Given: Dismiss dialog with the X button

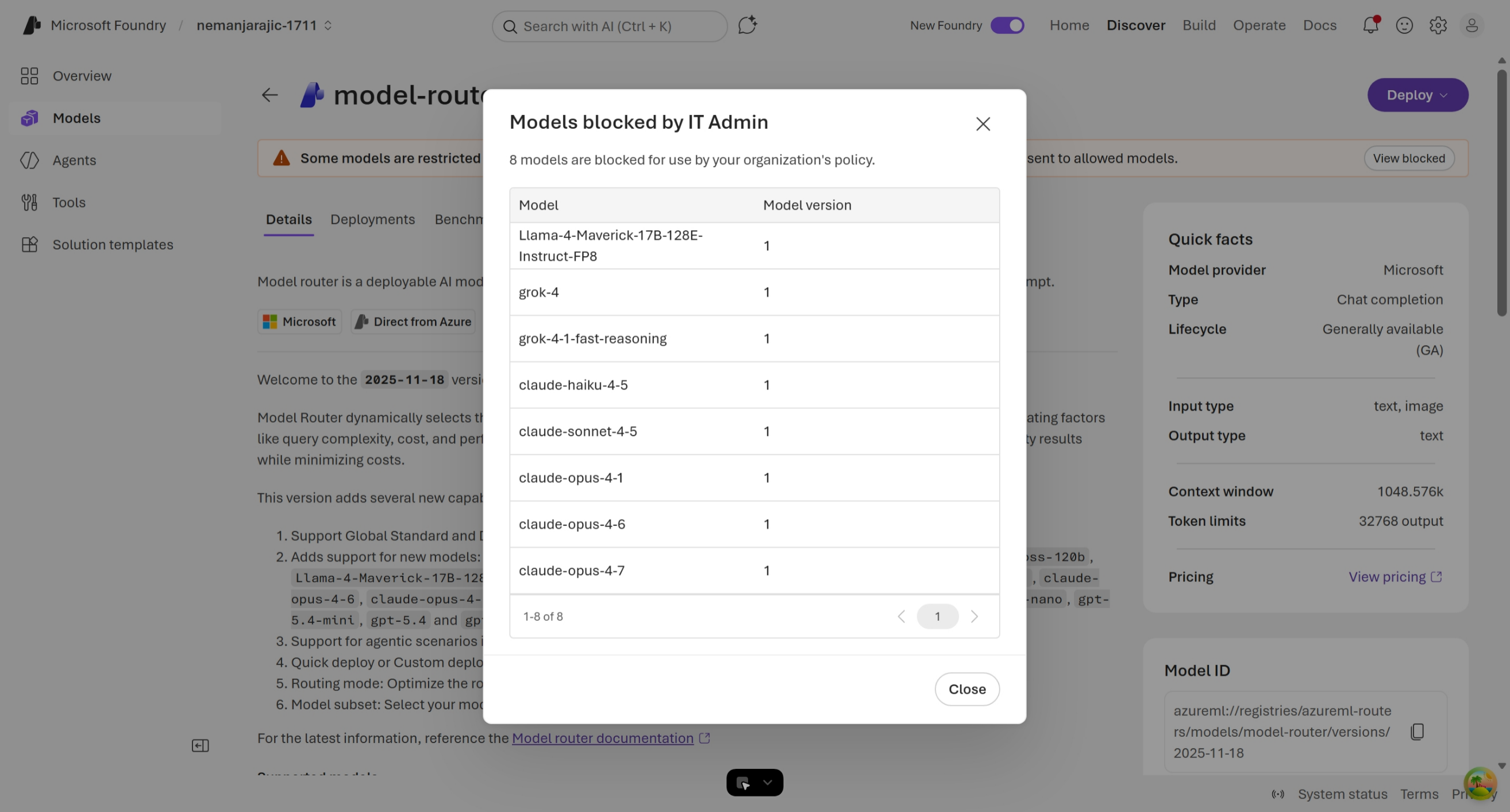Looking at the screenshot, I should pos(983,123).
